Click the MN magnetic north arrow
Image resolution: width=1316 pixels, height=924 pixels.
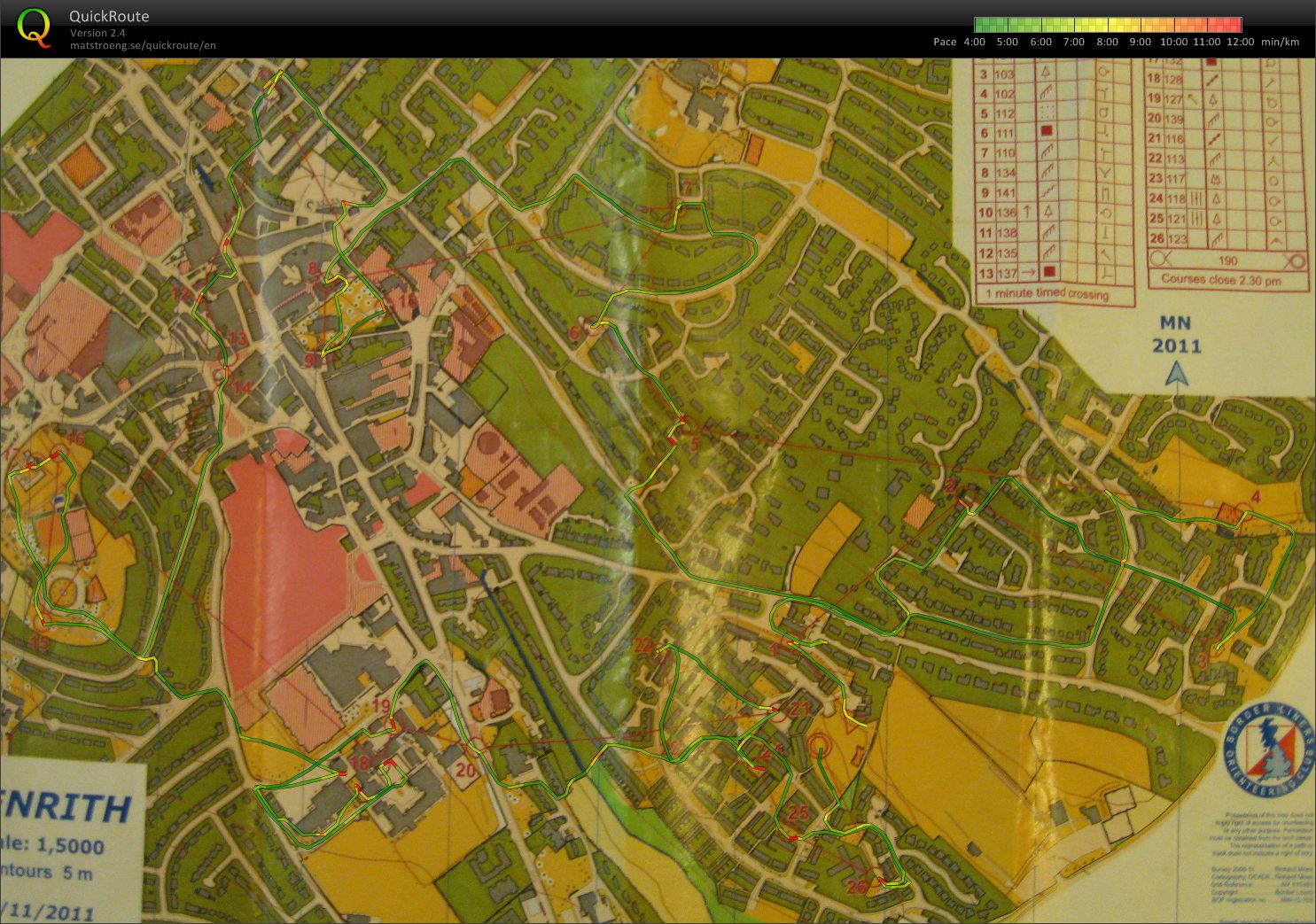coord(1176,376)
